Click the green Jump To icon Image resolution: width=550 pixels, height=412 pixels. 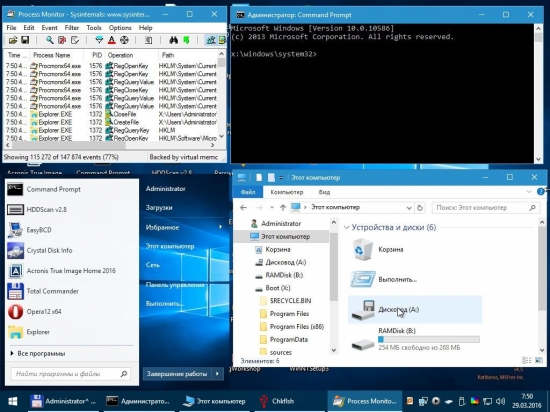[186, 40]
